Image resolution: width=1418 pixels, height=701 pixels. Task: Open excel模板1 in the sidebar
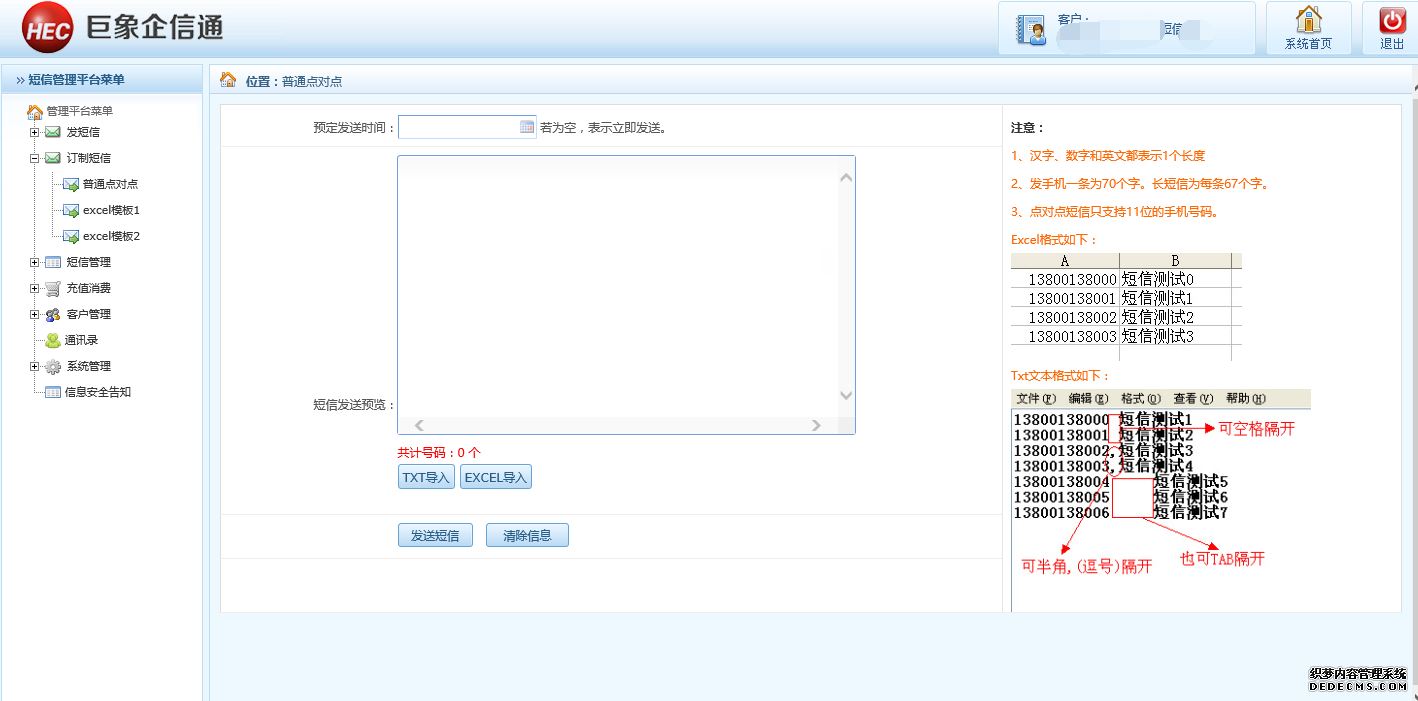point(110,210)
